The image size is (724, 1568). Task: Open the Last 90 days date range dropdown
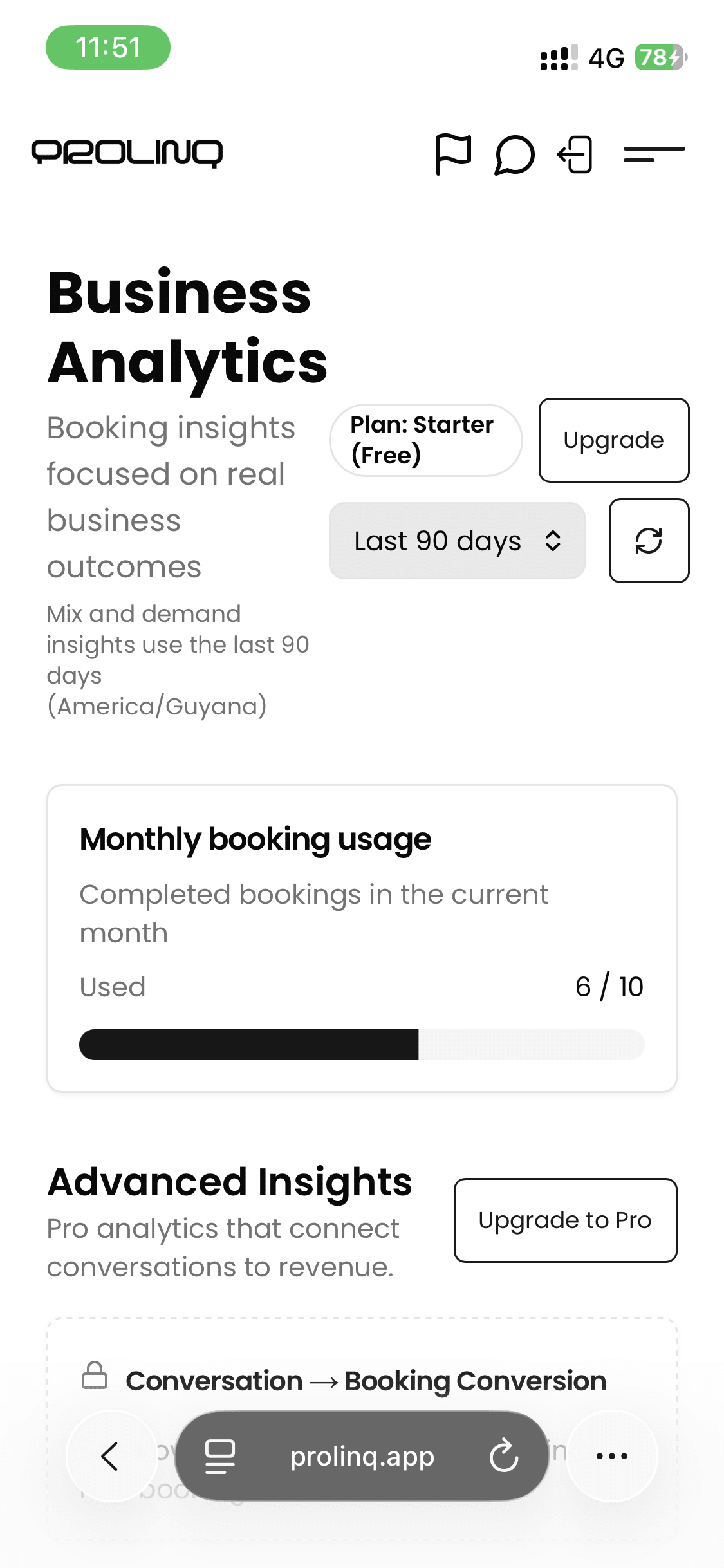(x=457, y=541)
